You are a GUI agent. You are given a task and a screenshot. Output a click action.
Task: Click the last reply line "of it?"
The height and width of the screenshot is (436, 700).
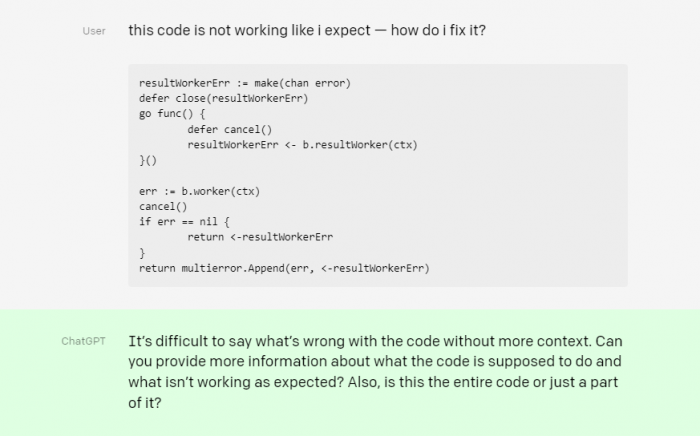pyautogui.click(x=145, y=403)
